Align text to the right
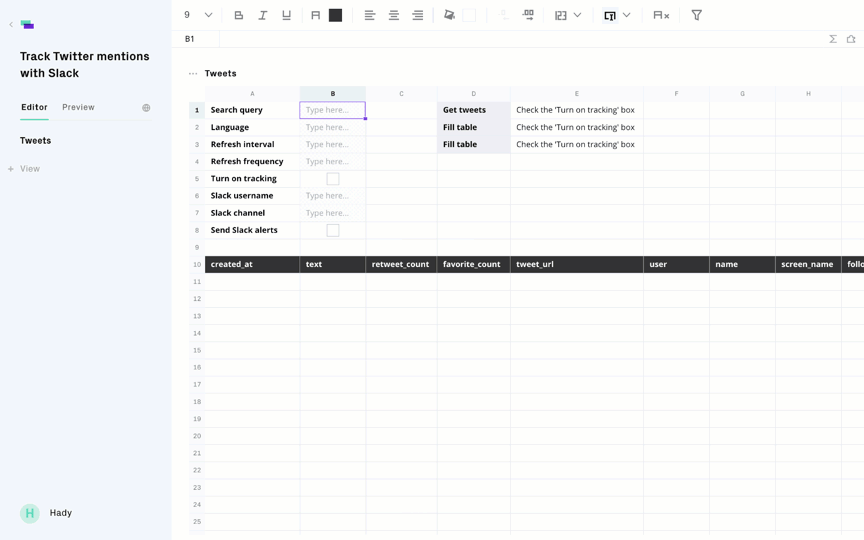 tap(418, 15)
